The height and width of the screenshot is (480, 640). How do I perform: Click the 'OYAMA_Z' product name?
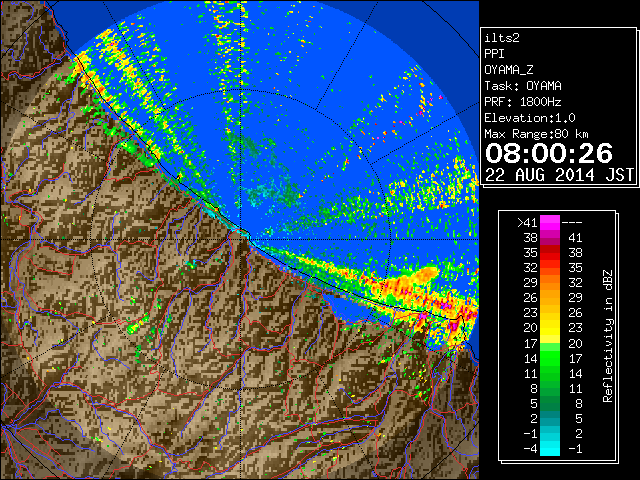(x=509, y=70)
